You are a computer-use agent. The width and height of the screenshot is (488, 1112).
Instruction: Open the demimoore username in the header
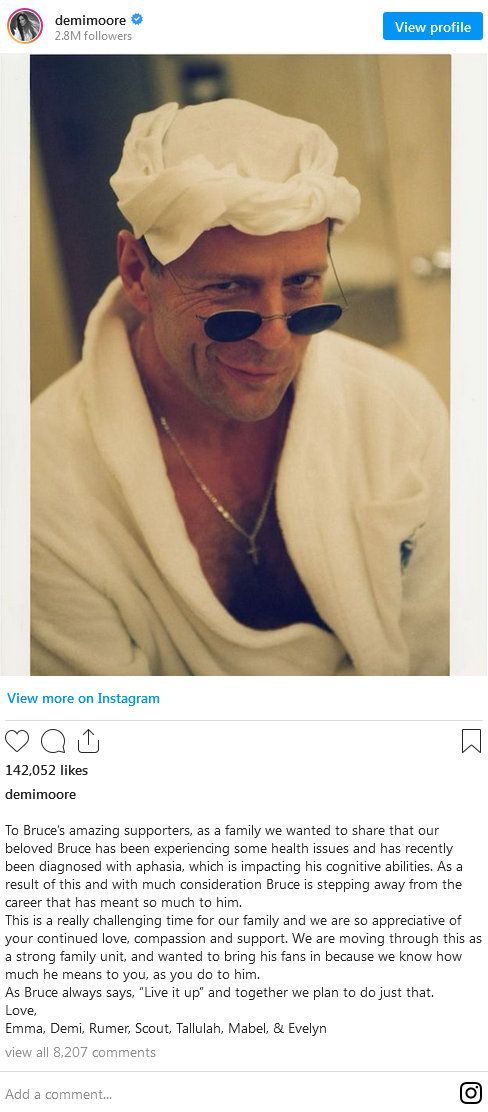pos(90,21)
